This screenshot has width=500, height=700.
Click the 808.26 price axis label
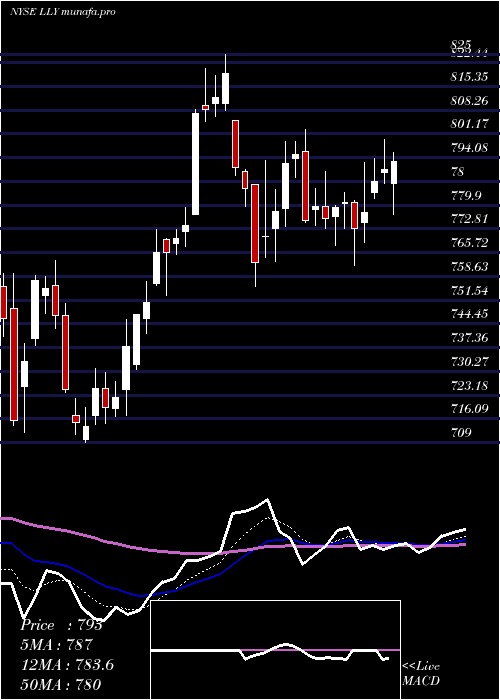point(469,101)
